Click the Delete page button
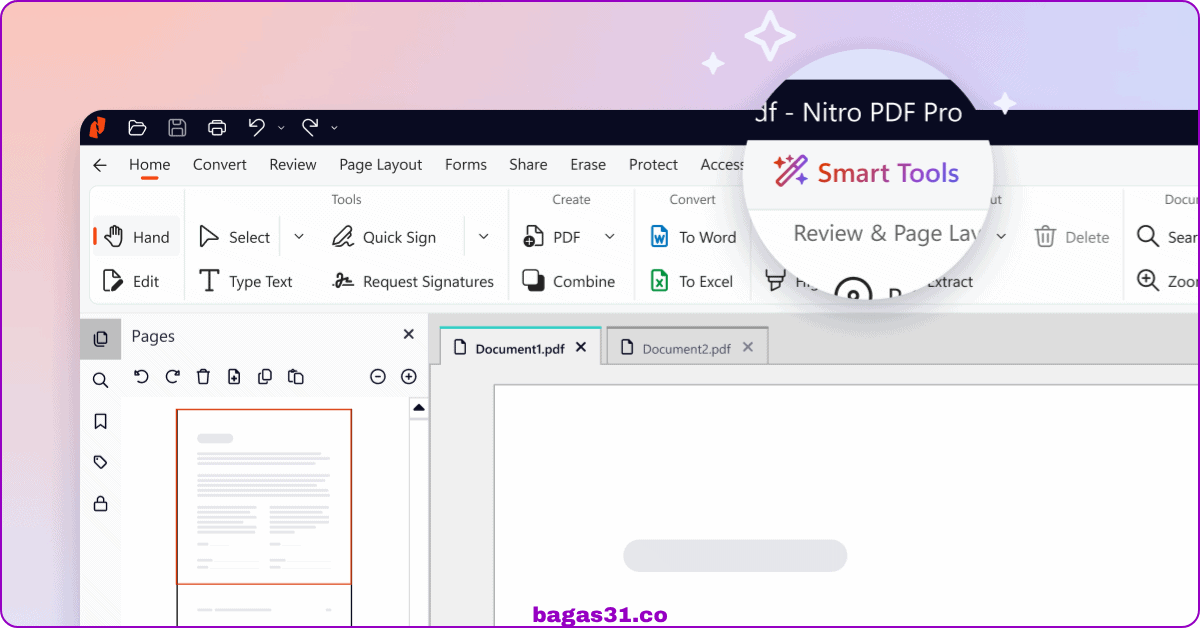Screen dimensions: 1200x628 coord(1072,237)
